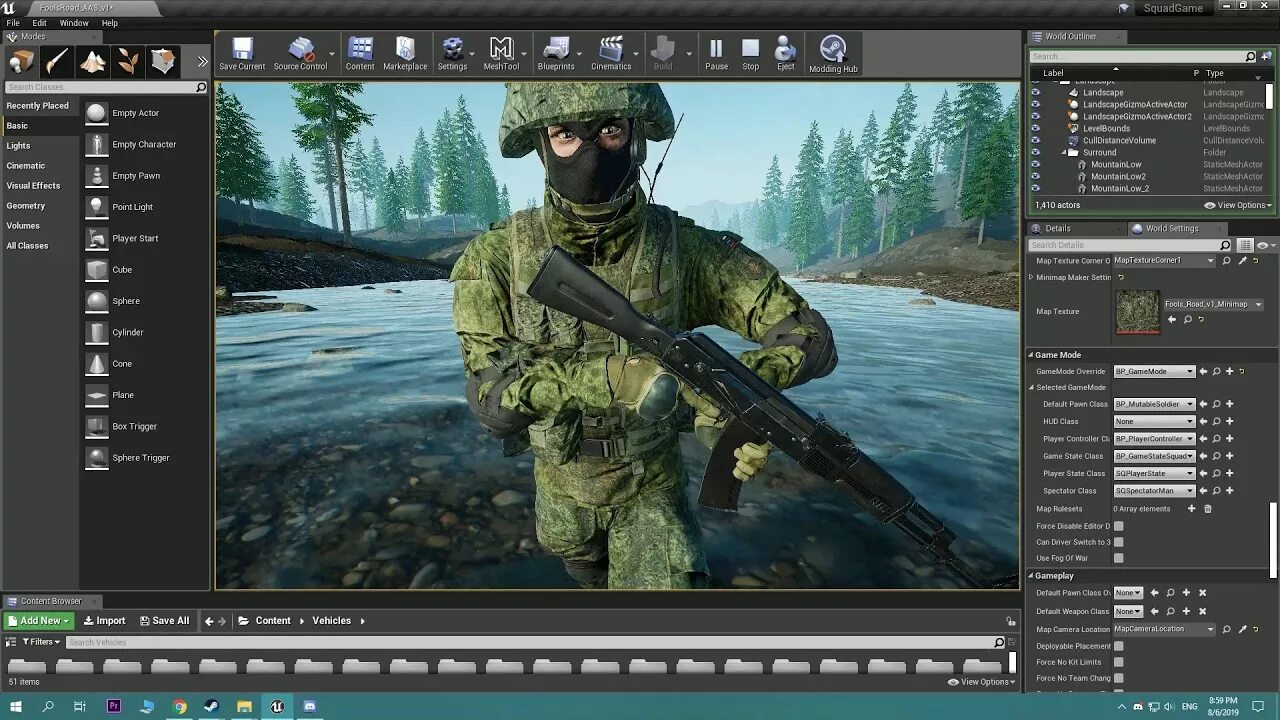The height and width of the screenshot is (720, 1280).
Task: Open the Content toolbar button
Action: click(360, 54)
